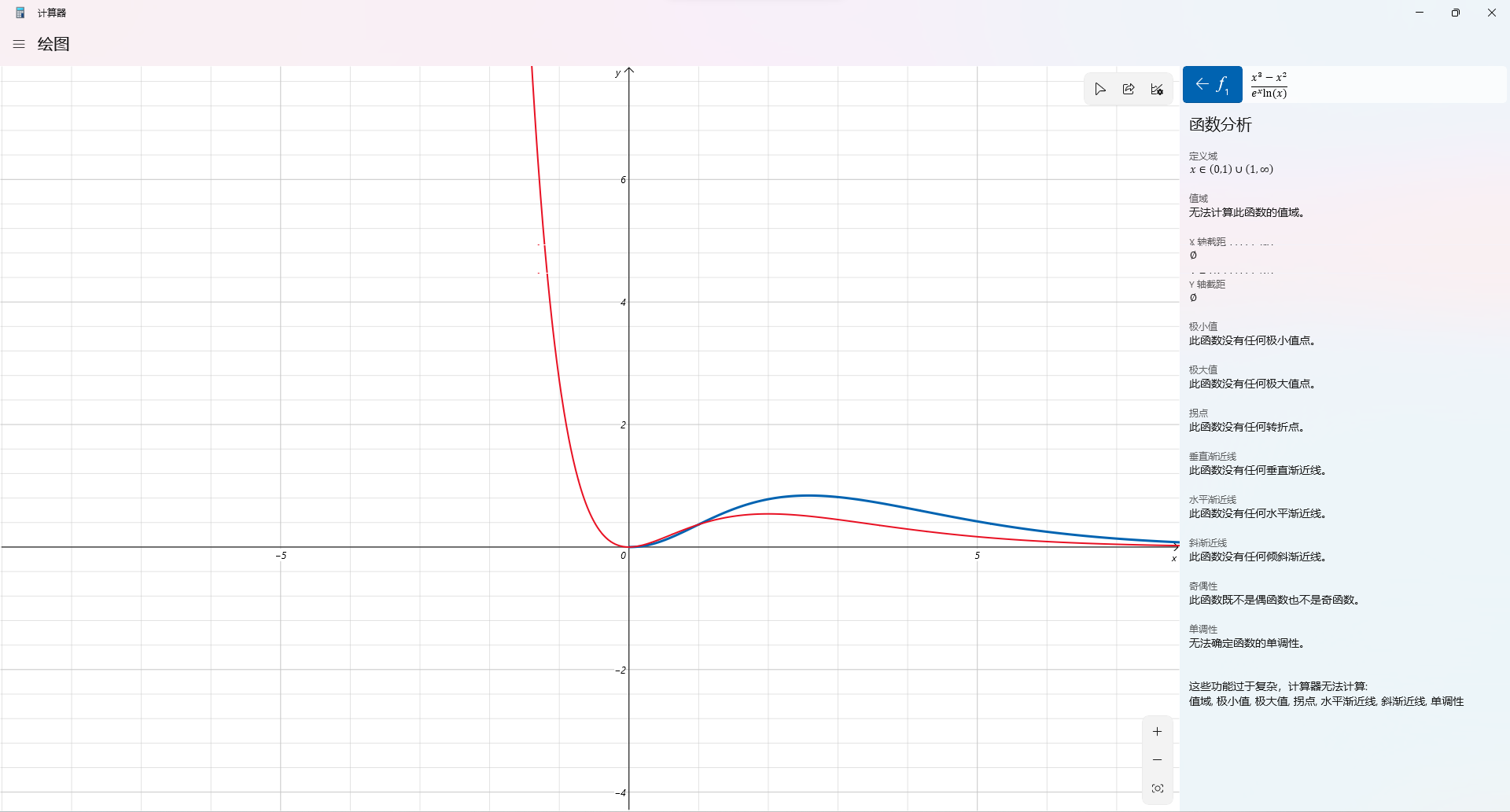The height and width of the screenshot is (812, 1510).
Task: Click the origin point of the axes
Action: pyautogui.click(x=628, y=546)
